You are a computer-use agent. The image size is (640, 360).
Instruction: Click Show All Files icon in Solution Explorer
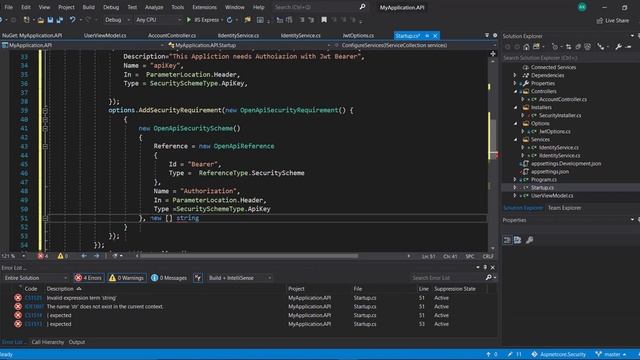point(587,47)
